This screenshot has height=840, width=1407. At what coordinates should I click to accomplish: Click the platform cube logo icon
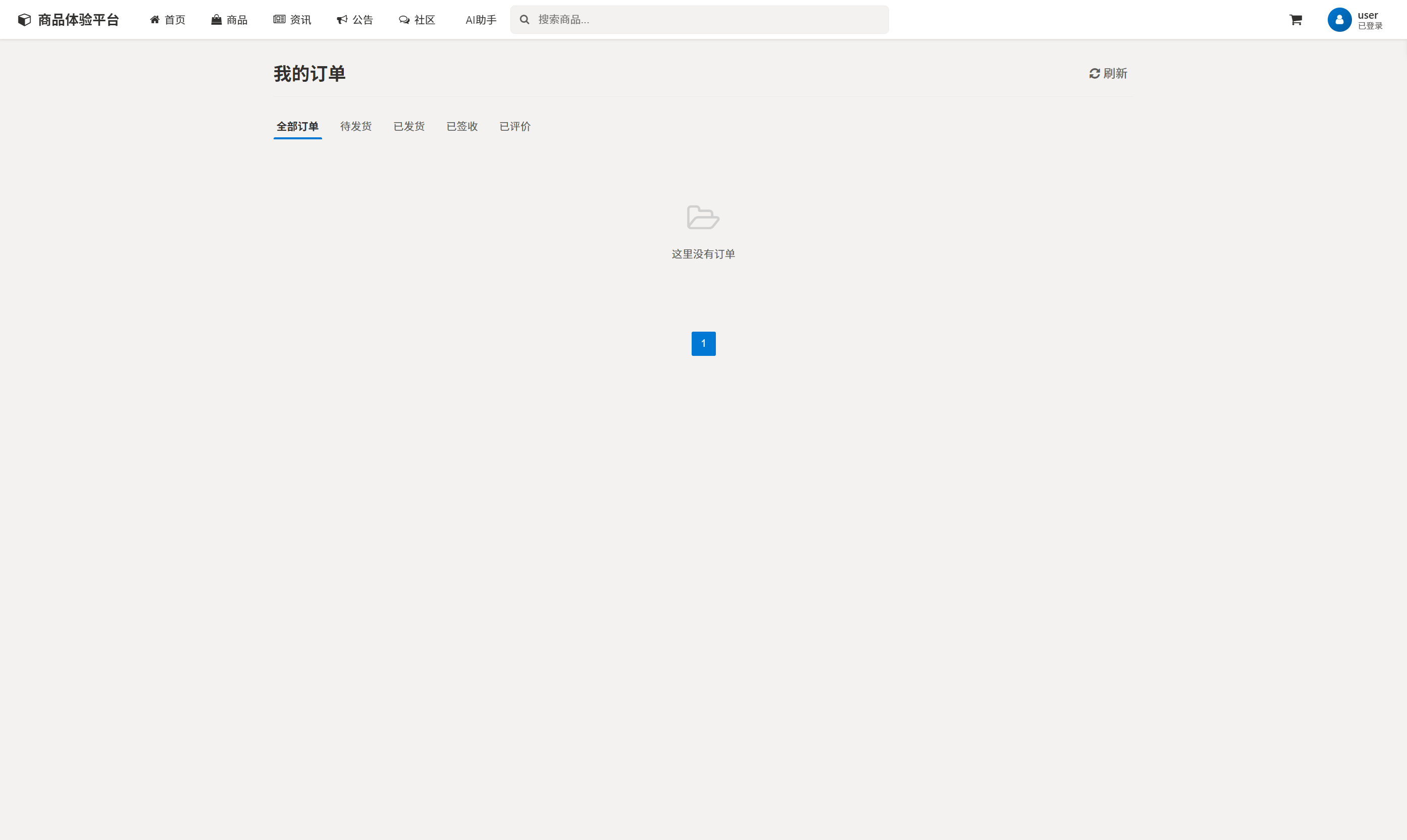click(x=24, y=20)
